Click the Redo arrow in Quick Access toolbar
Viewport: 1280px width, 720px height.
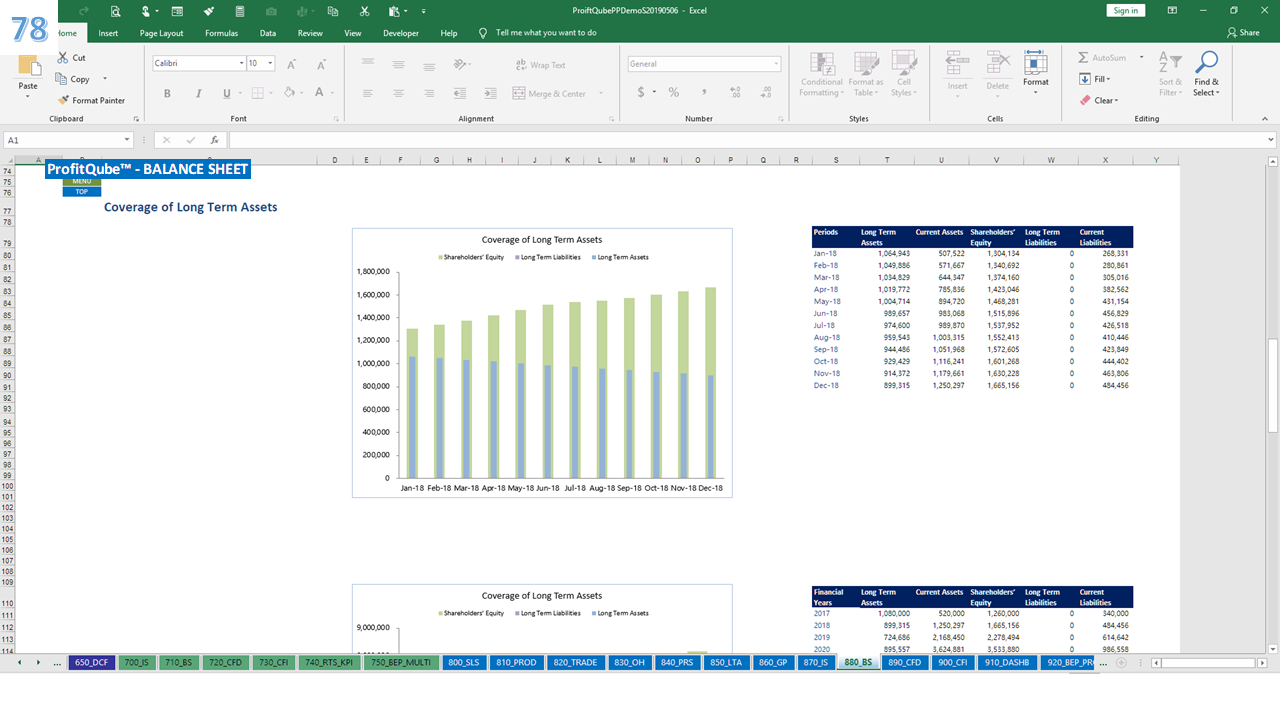[84, 11]
